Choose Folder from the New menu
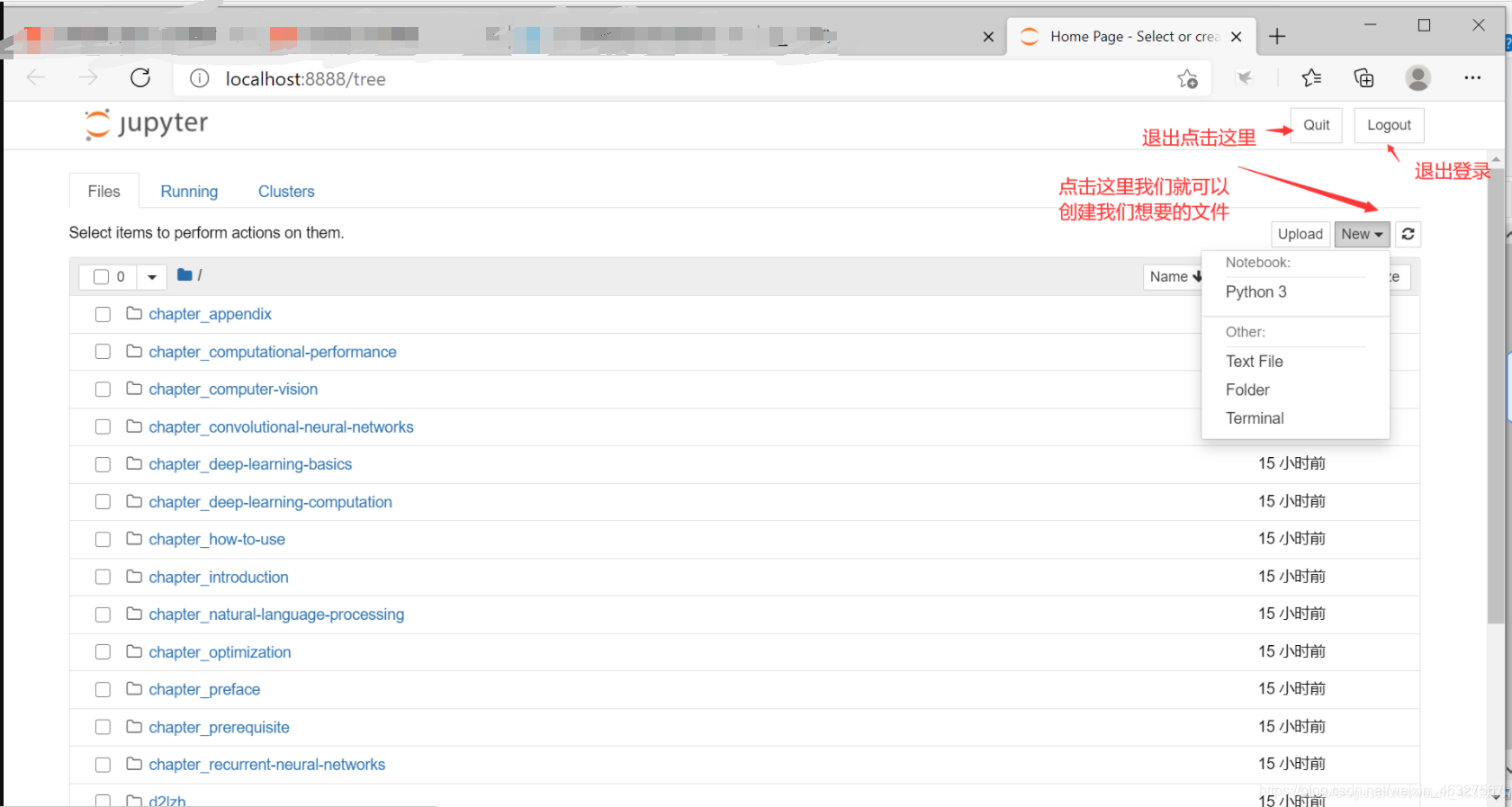The image size is (1512, 807). pyautogui.click(x=1247, y=390)
